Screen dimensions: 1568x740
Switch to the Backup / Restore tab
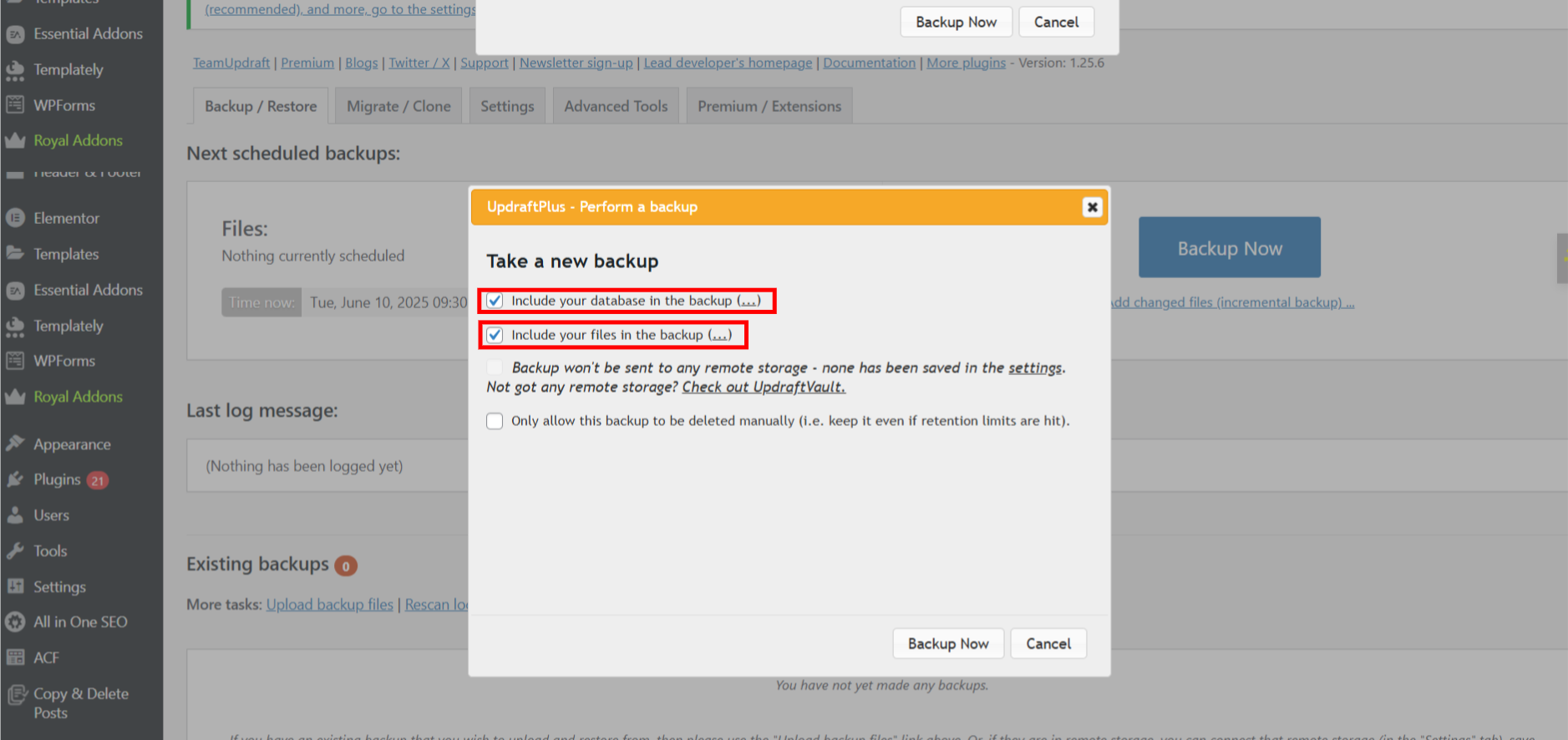[261, 106]
